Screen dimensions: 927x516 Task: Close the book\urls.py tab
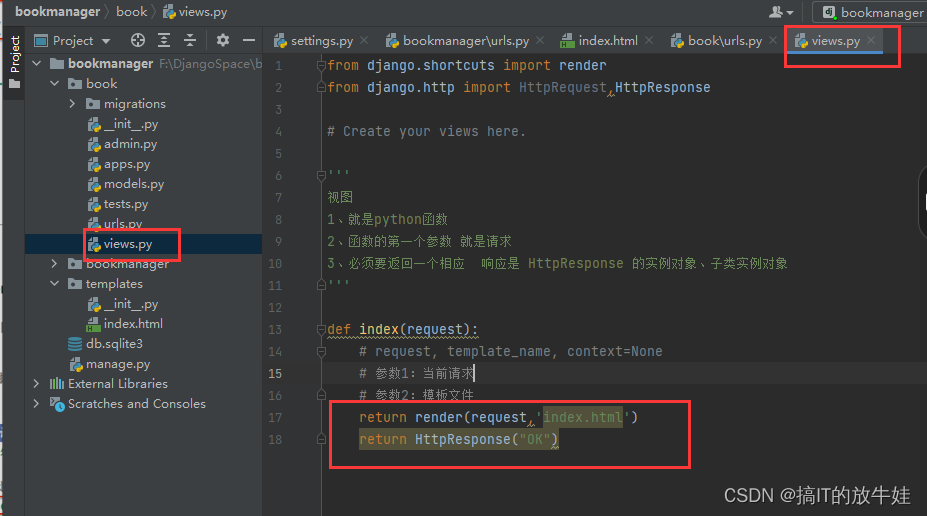pos(773,40)
